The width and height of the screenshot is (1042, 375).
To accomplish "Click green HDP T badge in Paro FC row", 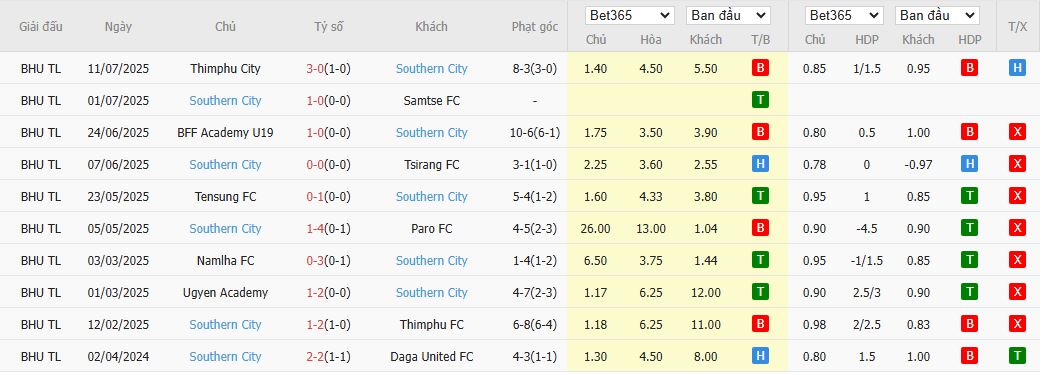I will [x=969, y=228].
